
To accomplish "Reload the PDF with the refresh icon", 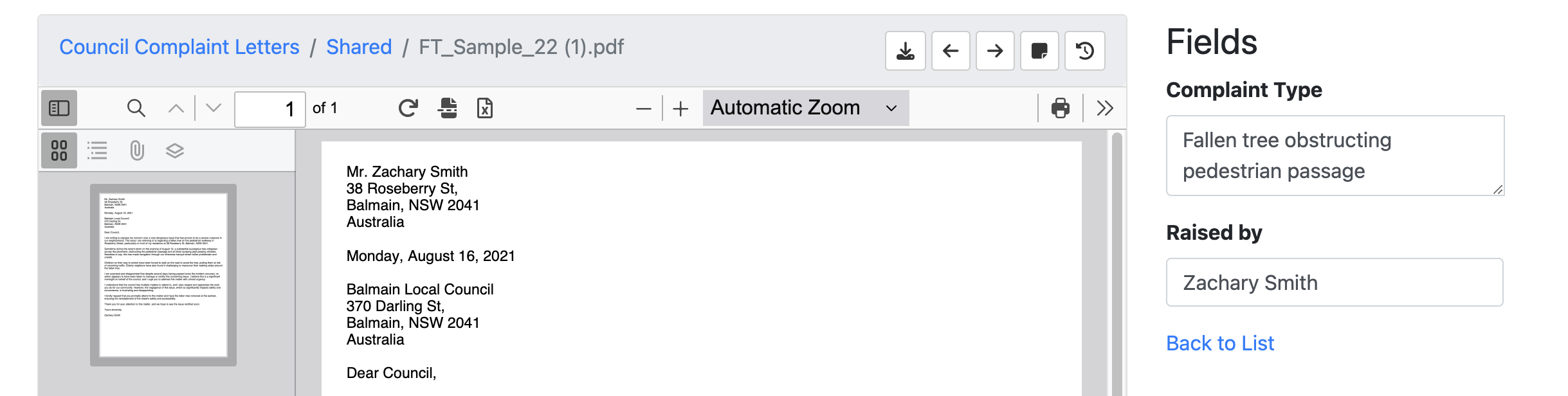I will tap(408, 107).
